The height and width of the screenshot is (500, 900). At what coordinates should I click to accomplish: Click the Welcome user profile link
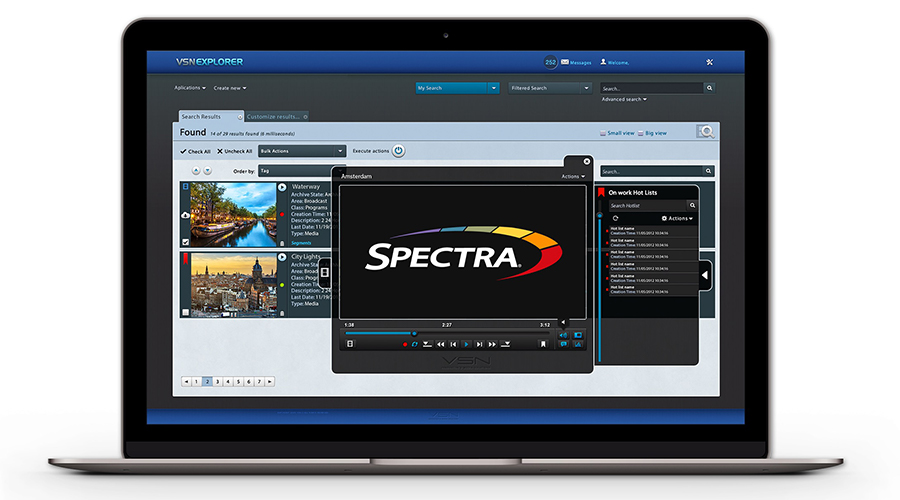pyautogui.click(x=614, y=62)
